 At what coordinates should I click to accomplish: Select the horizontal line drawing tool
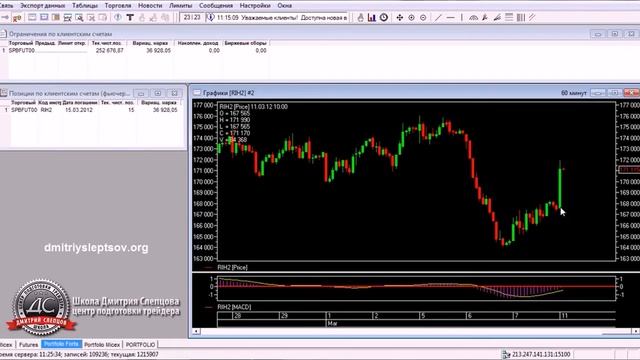tap(450, 18)
